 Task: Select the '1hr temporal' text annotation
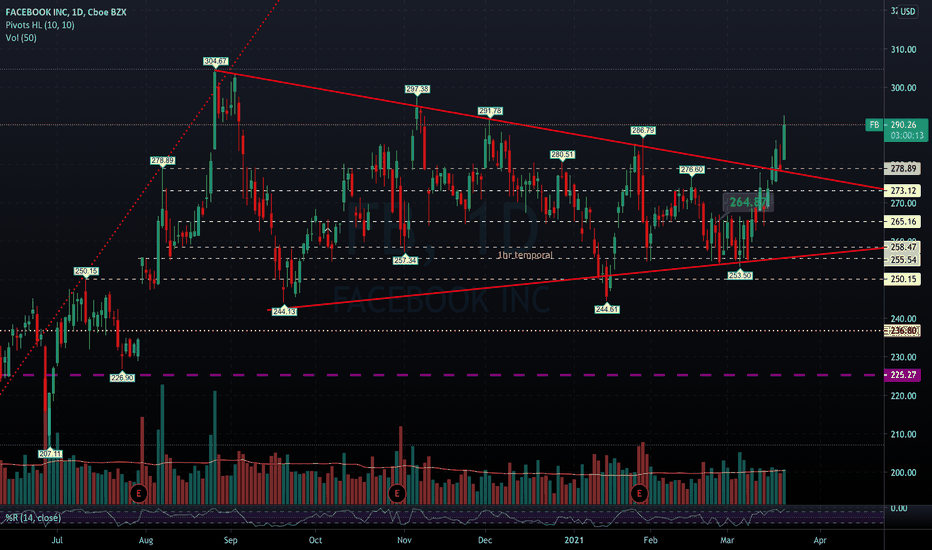point(525,255)
